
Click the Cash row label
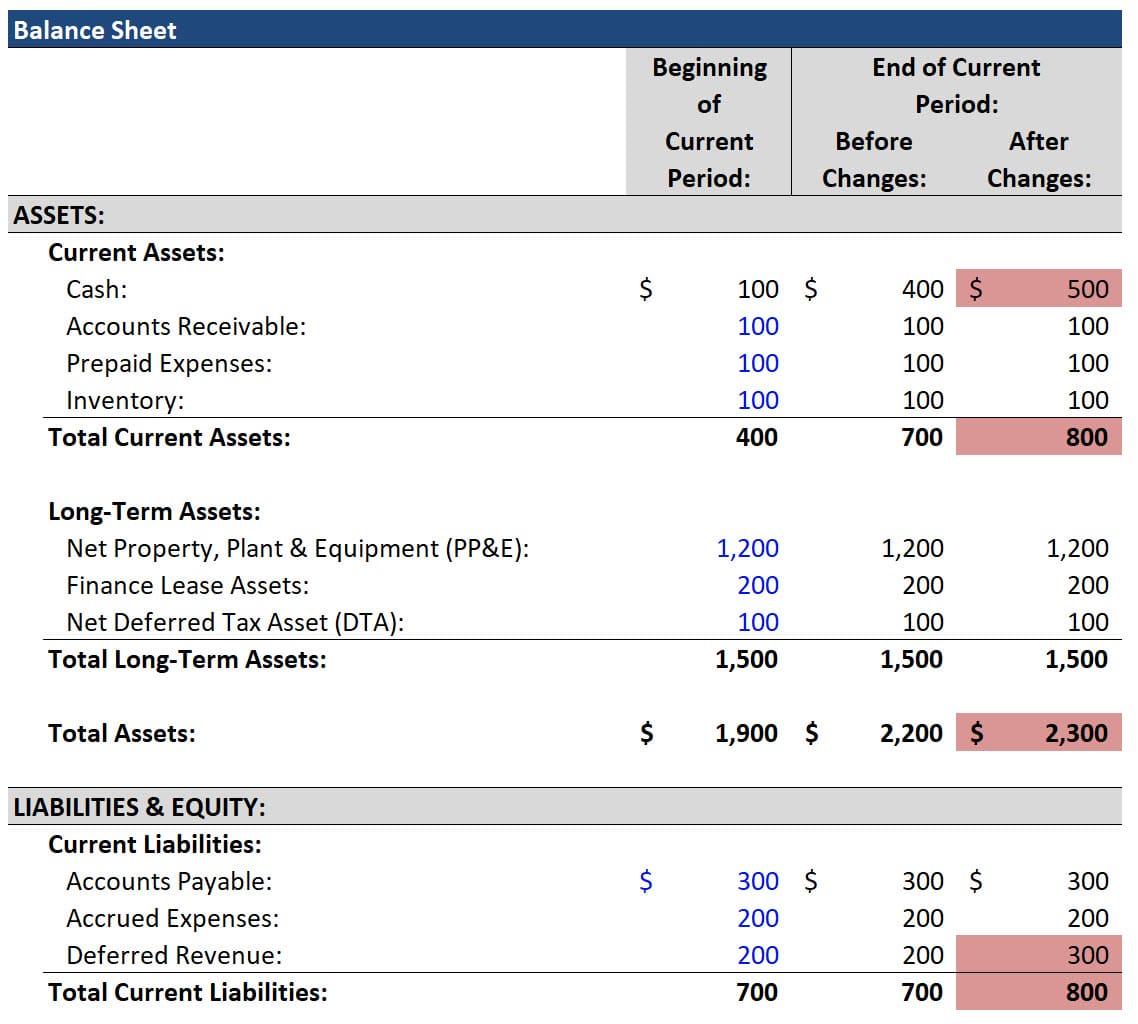pos(90,289)
